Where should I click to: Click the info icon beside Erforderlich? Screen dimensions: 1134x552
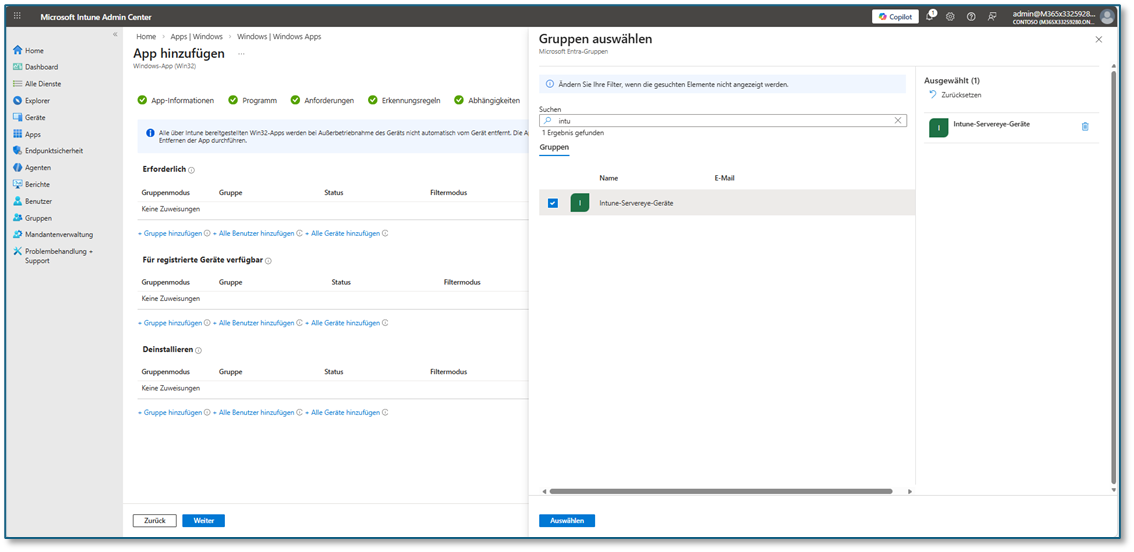click(x=192, y=170)
